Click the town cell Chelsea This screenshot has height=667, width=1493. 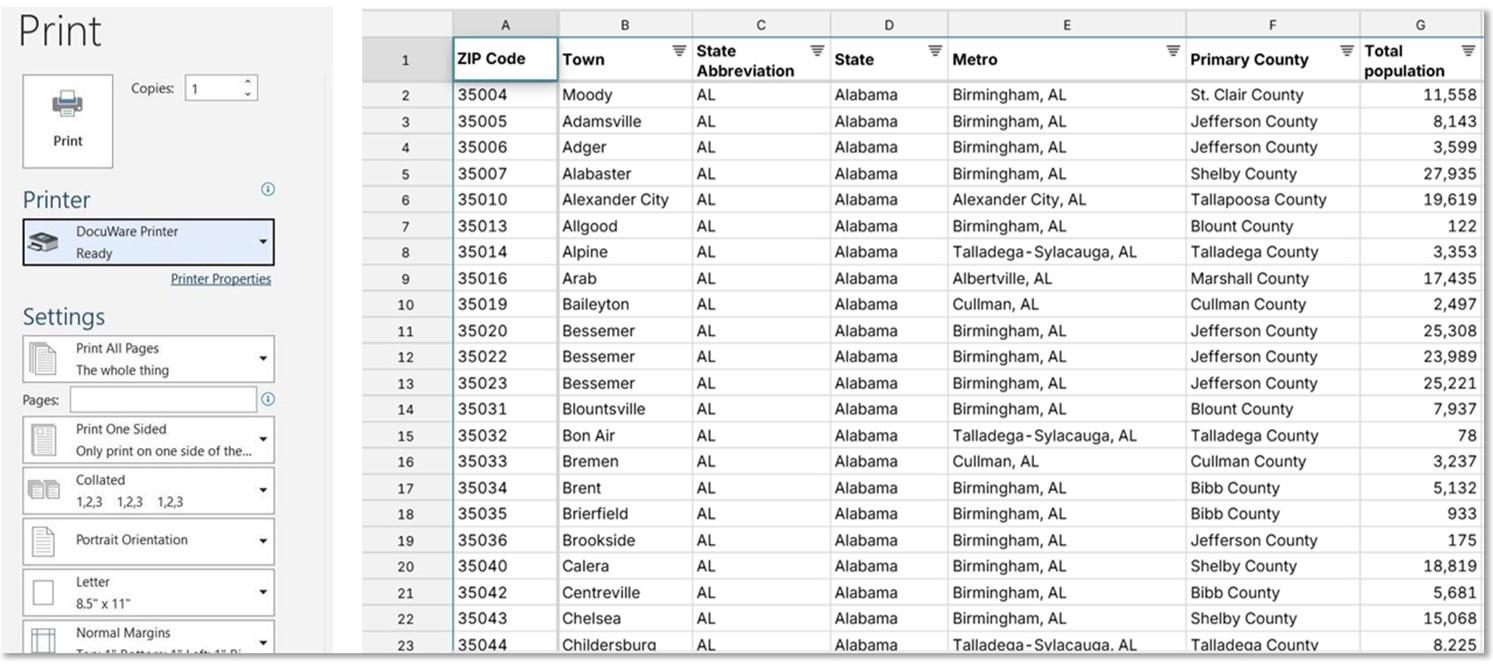point(625,618)
